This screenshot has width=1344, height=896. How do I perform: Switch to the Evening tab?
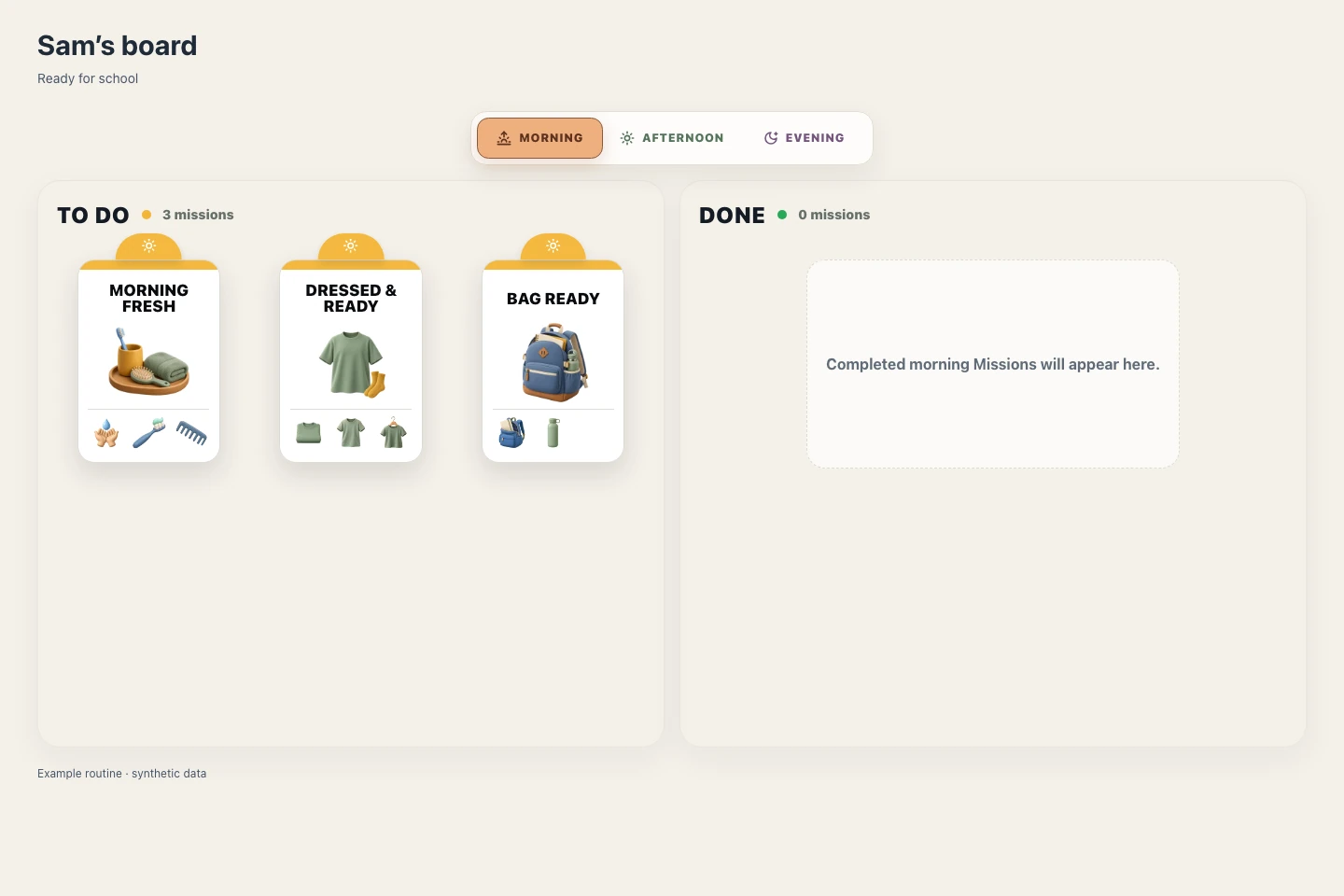pos(804,138)
